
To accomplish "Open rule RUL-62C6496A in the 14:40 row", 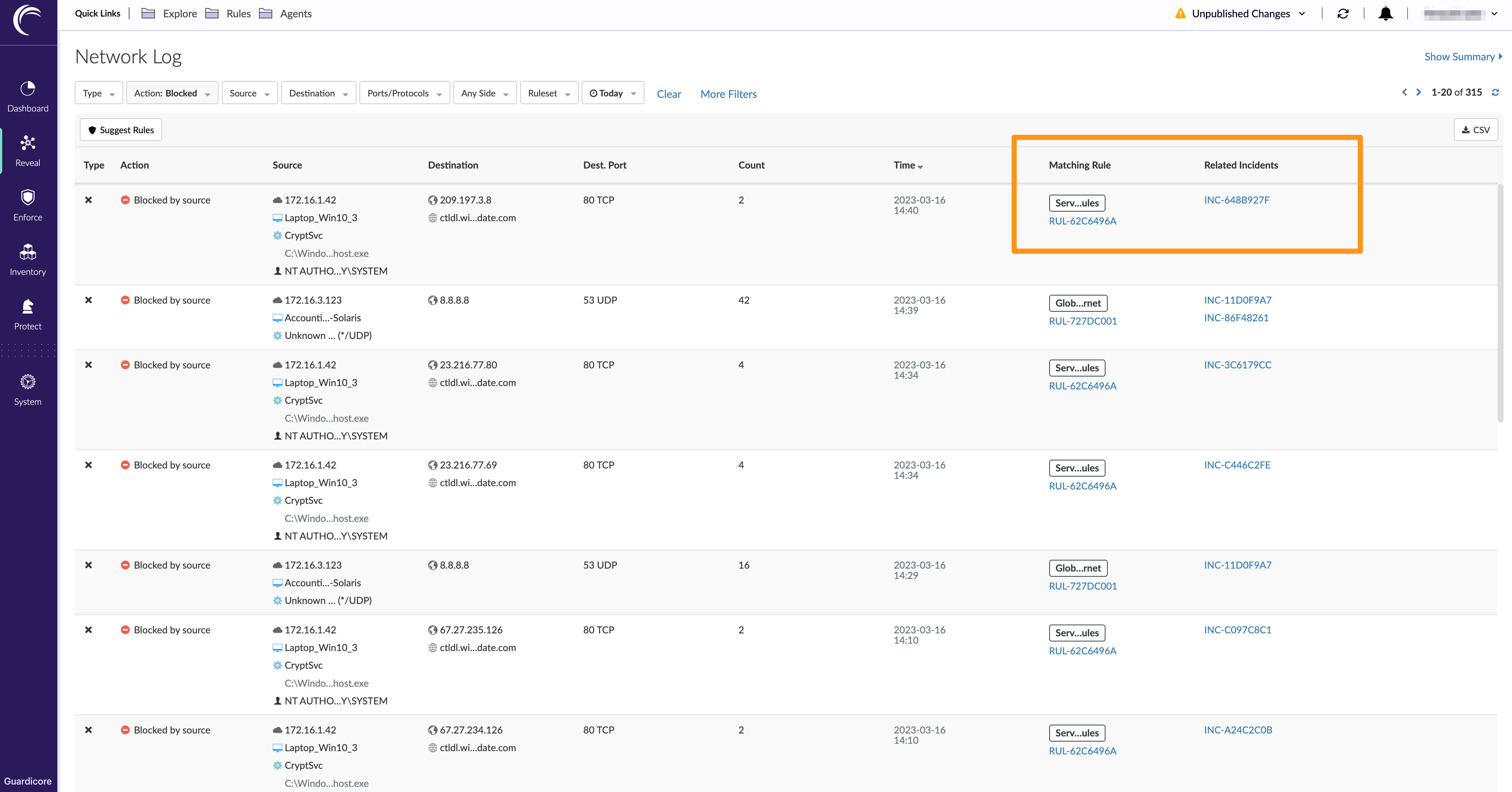I will coord(1082,221).
